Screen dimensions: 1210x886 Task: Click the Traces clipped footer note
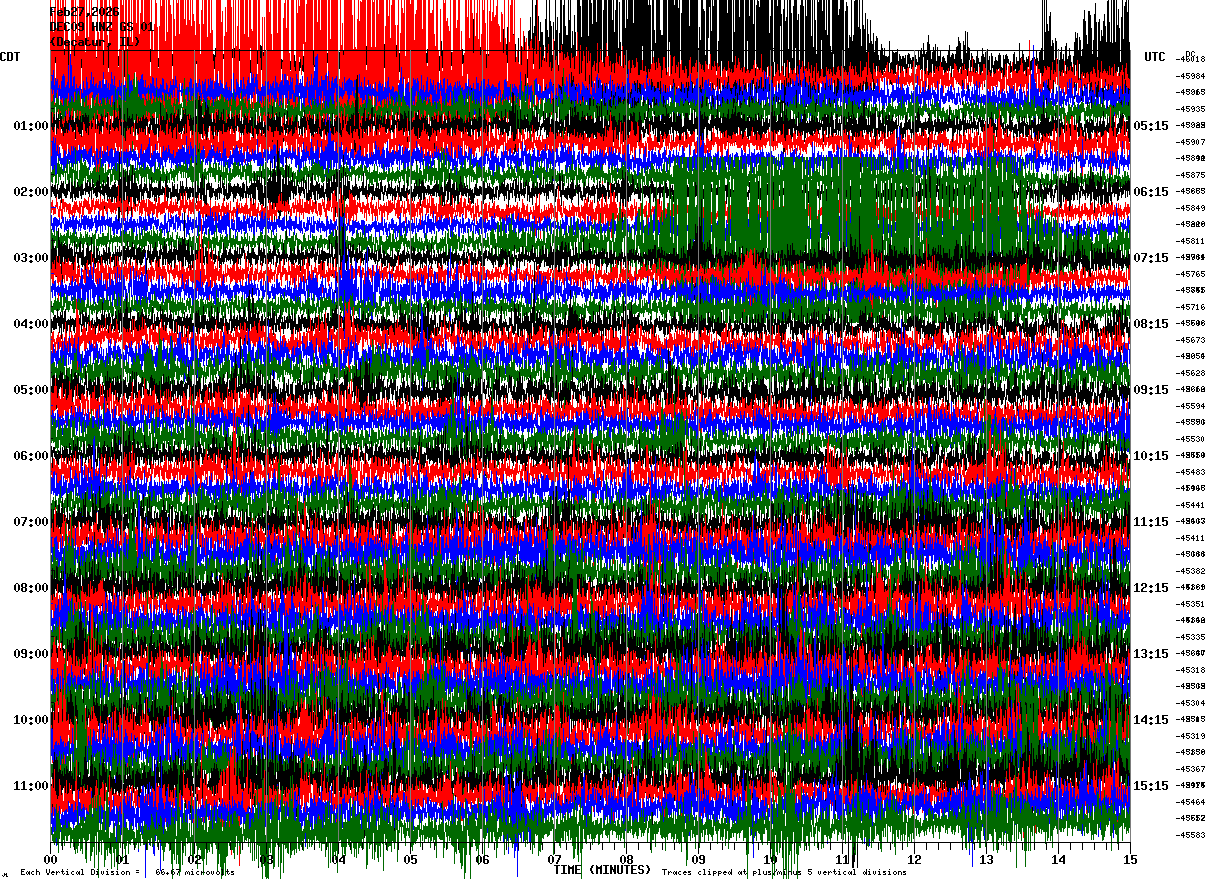coord(784,873)
